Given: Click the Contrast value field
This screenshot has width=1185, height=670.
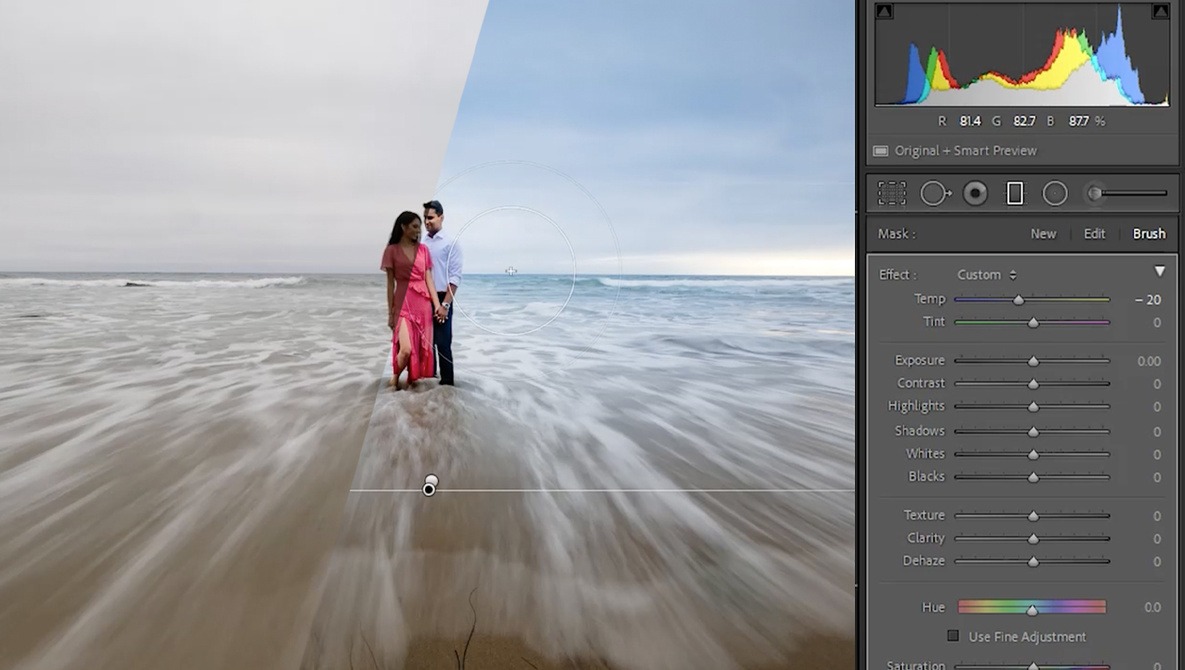Looking at the screenshot, I should (x=1156, y=384).
